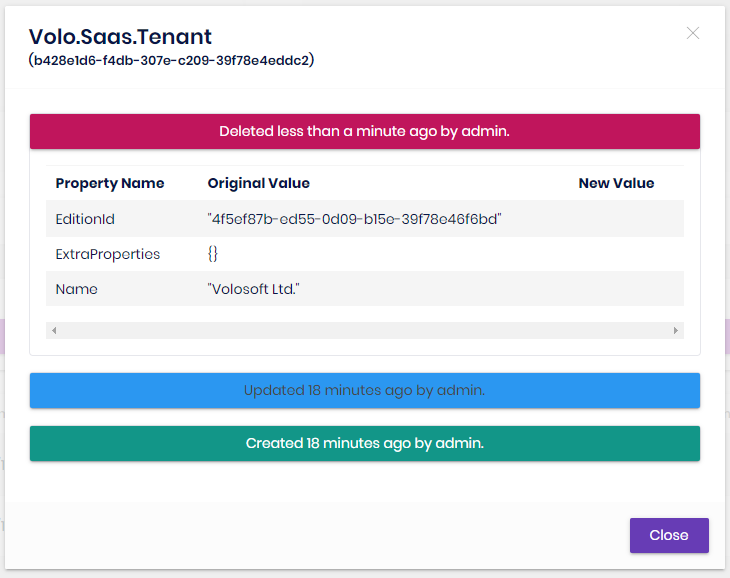
Task: Click the tenant GUID under the title
Action: tap(172, 60)
